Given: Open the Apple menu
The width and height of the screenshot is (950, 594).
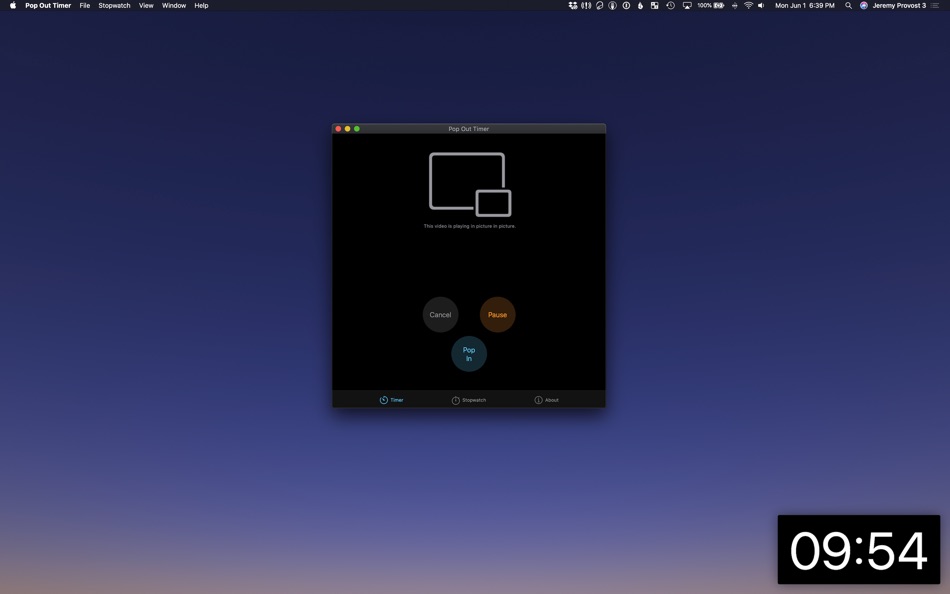Looking at the screenshot, I should (13, 5).
